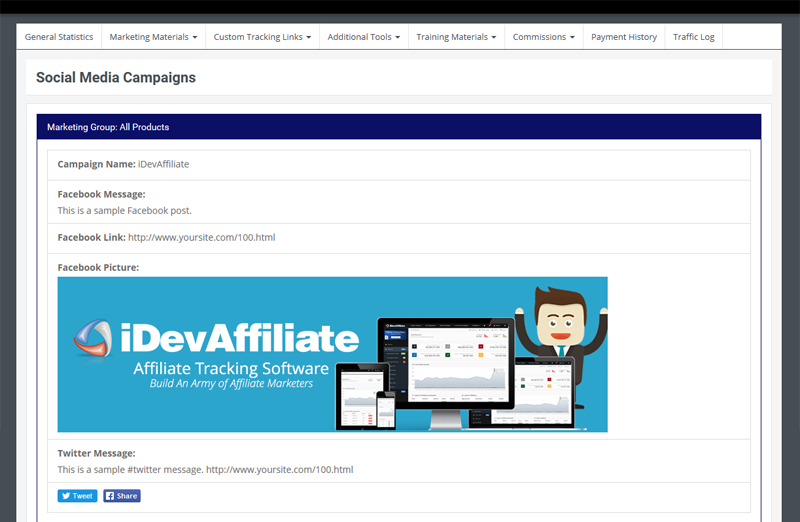Click the URL in the Twitter message
This screenshot has height=522, width=800.
(x=280, y=469)
